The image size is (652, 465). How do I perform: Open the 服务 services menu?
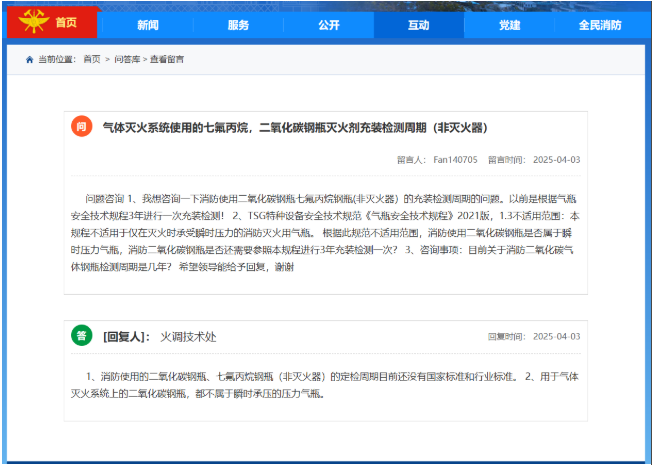click(238, 24)
